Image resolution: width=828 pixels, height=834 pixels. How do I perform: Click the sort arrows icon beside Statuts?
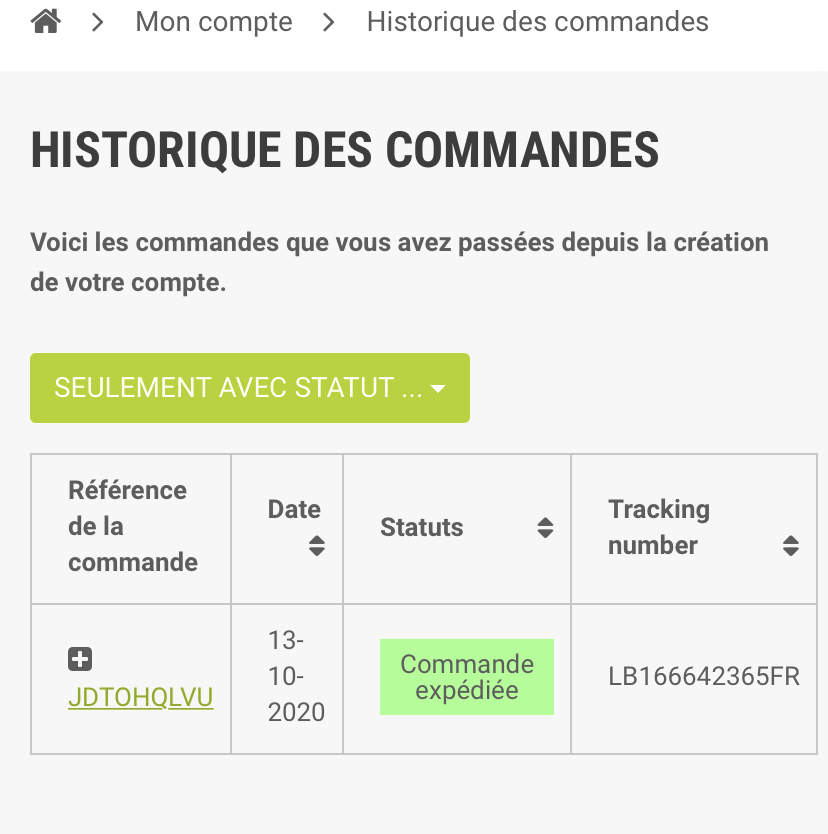coord(545,527)
